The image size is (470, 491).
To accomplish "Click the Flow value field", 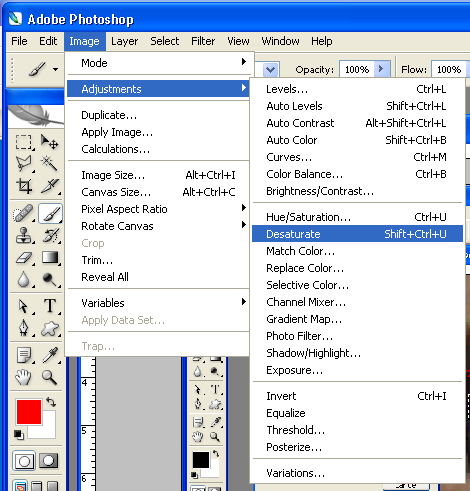I will click(x=449, y=69).
